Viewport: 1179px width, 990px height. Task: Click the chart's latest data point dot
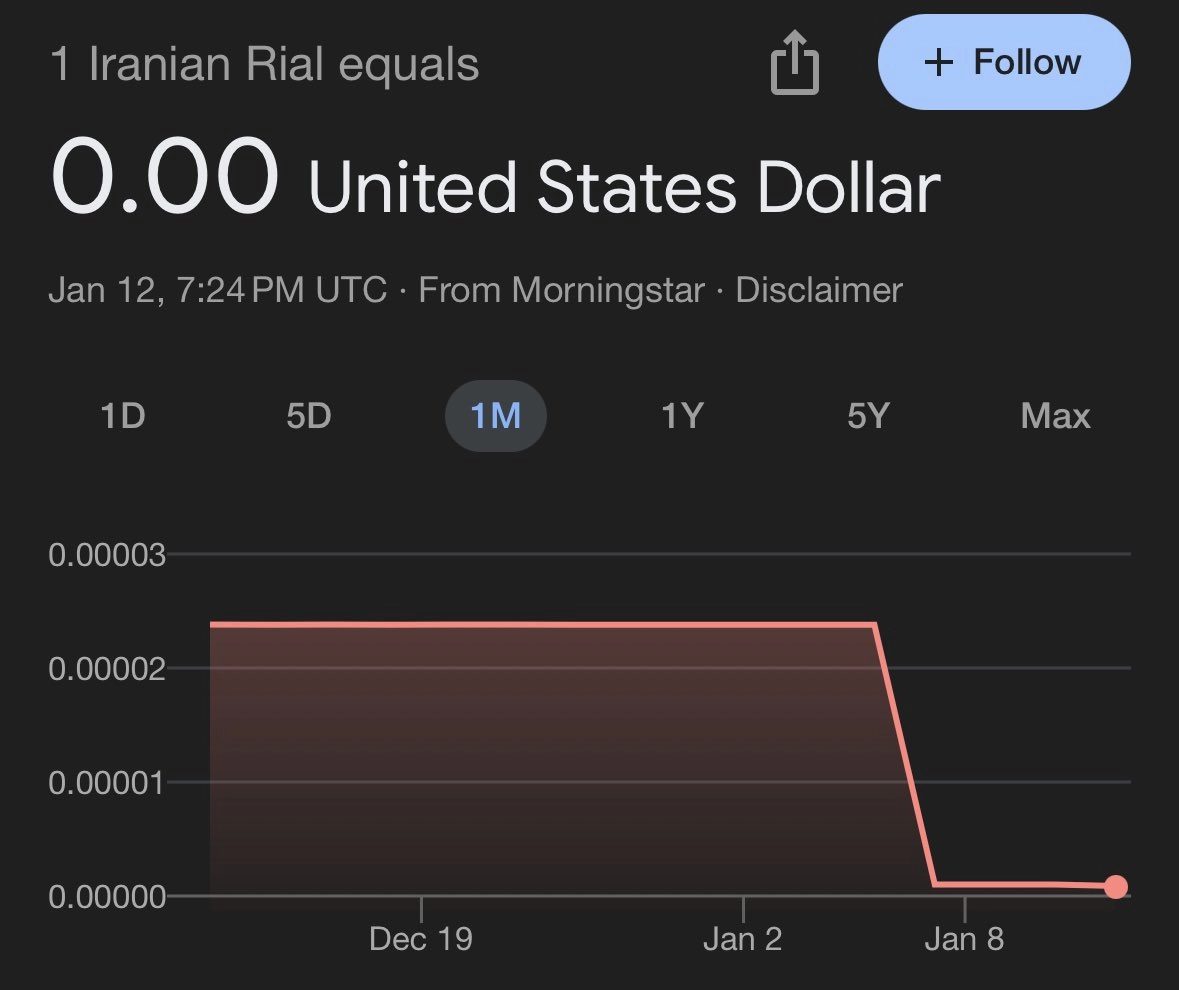coord(1116,887)
